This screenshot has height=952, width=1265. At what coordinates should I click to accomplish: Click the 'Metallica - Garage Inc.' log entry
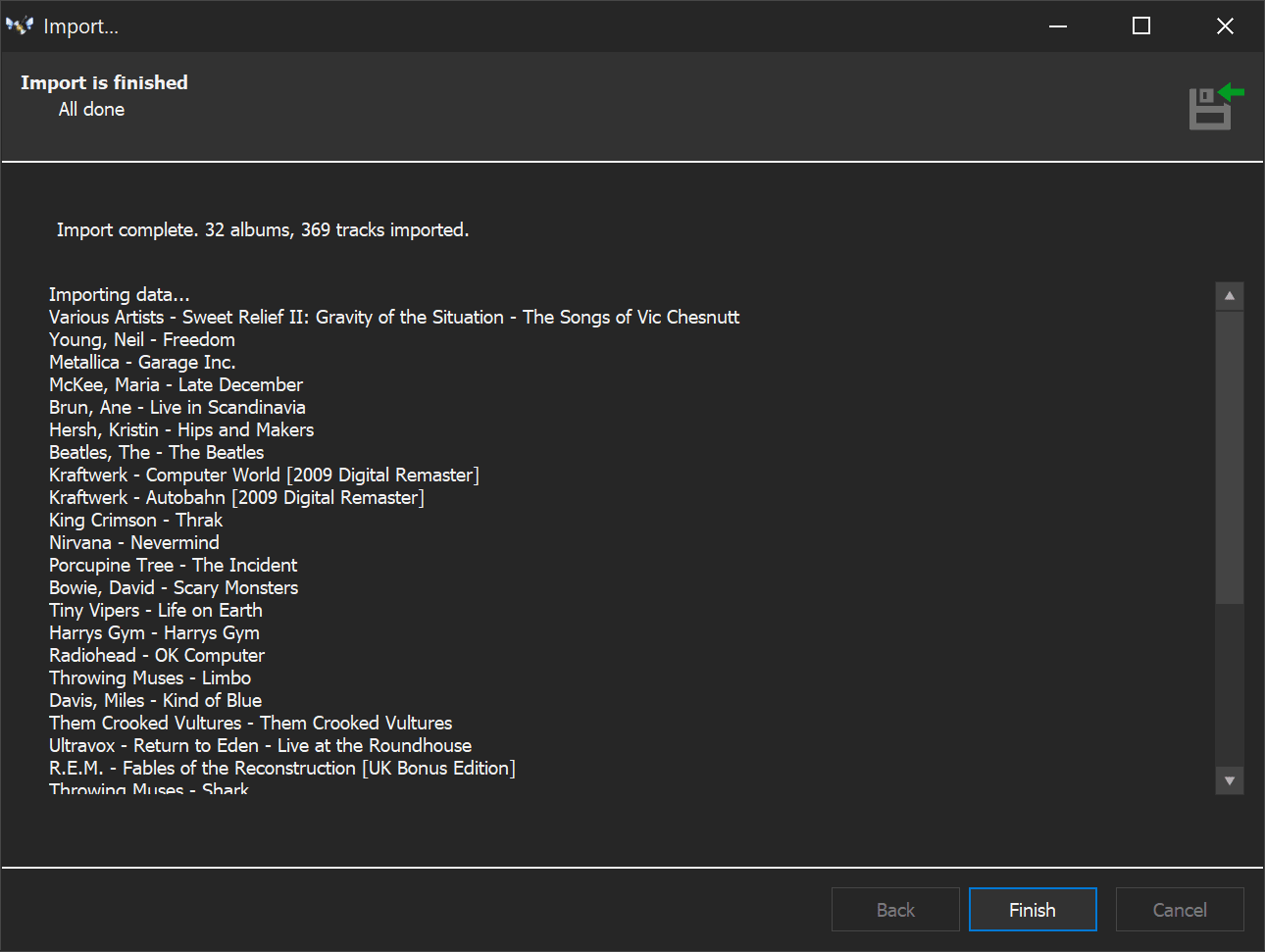tap(142, 363)
